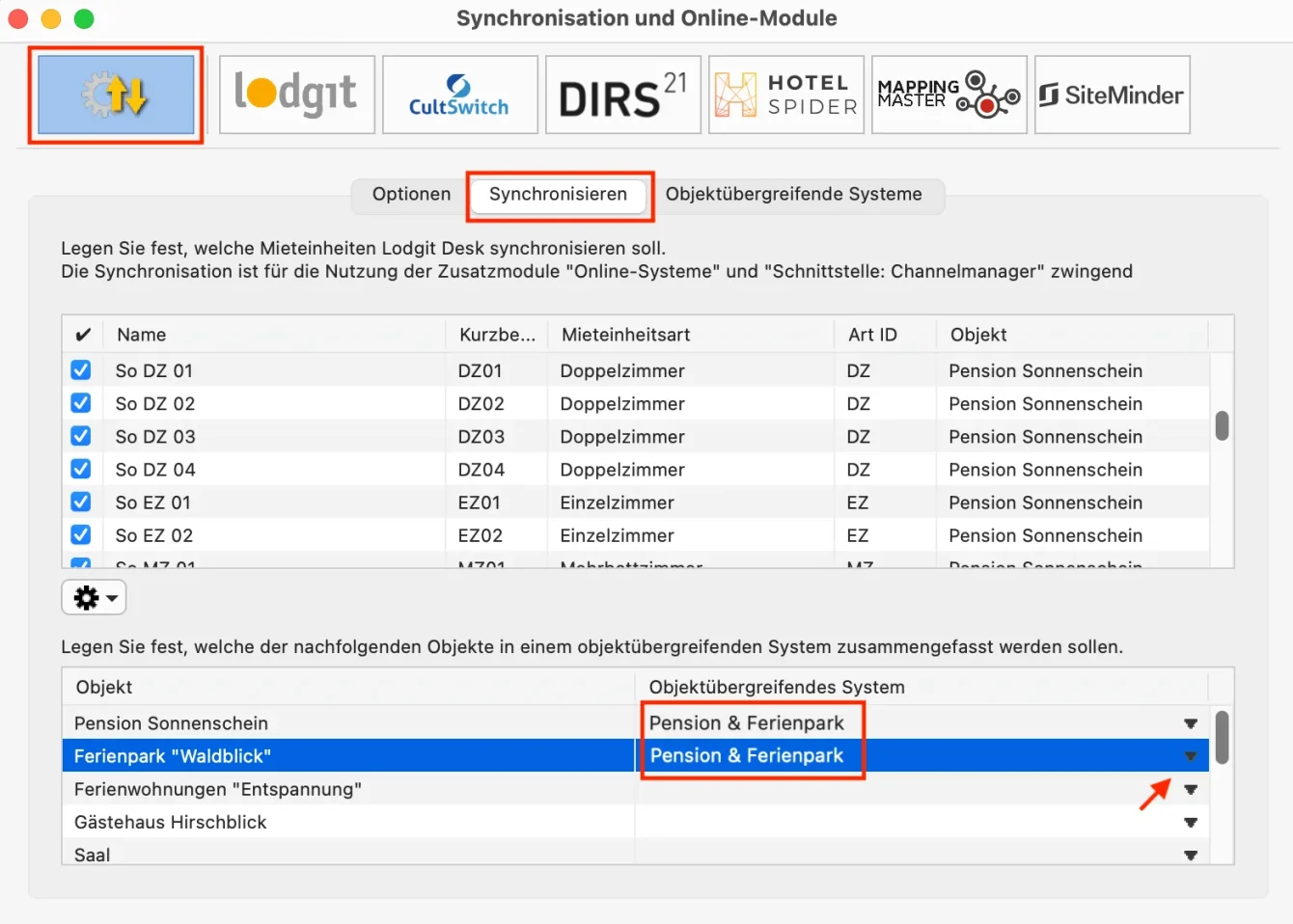The image size is (1293, 924).
Task: Close the window with red button
Action: click(18, 18)
